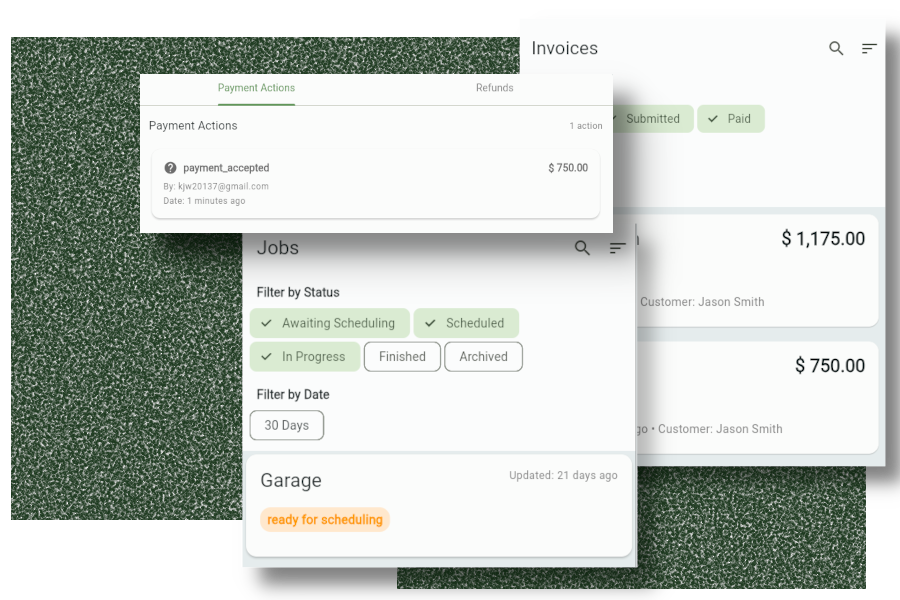Select the Archived filter button

pyautogui.click(x=483, y=356)
